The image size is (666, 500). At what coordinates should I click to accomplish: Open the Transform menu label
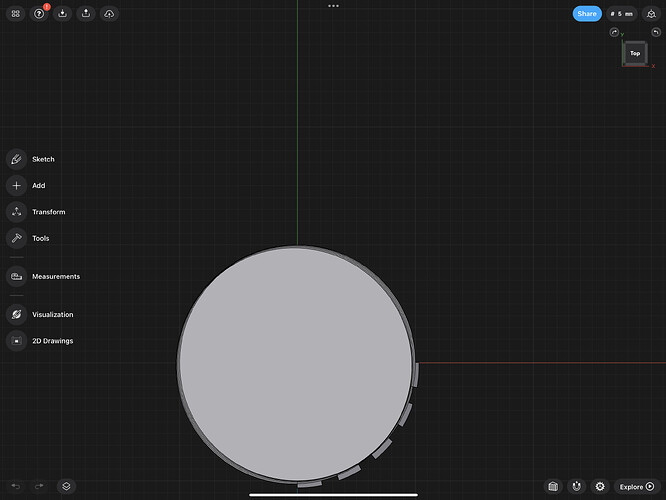[49, 212]
